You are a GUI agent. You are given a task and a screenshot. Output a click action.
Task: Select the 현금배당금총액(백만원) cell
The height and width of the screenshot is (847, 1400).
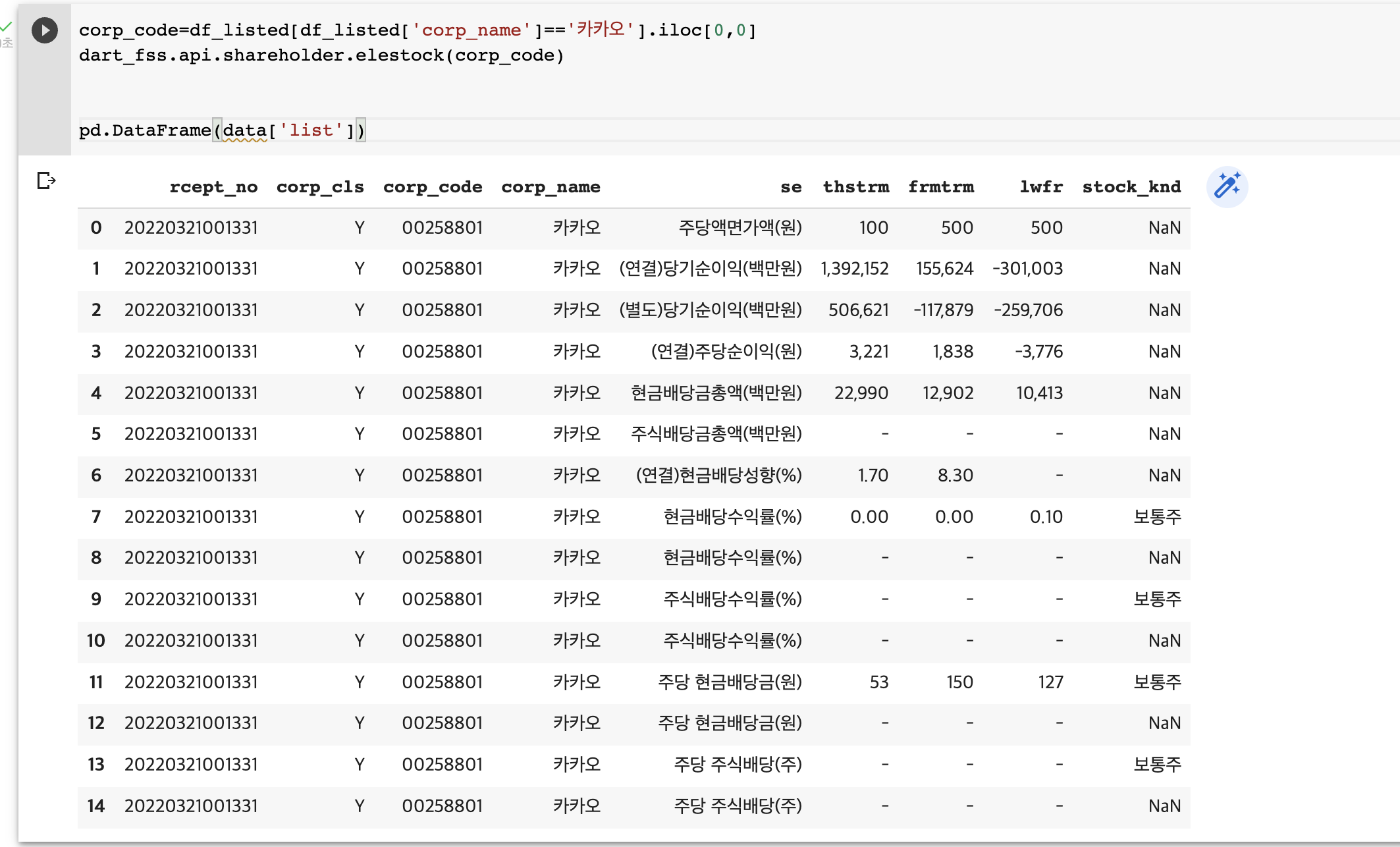pos(716,393)
